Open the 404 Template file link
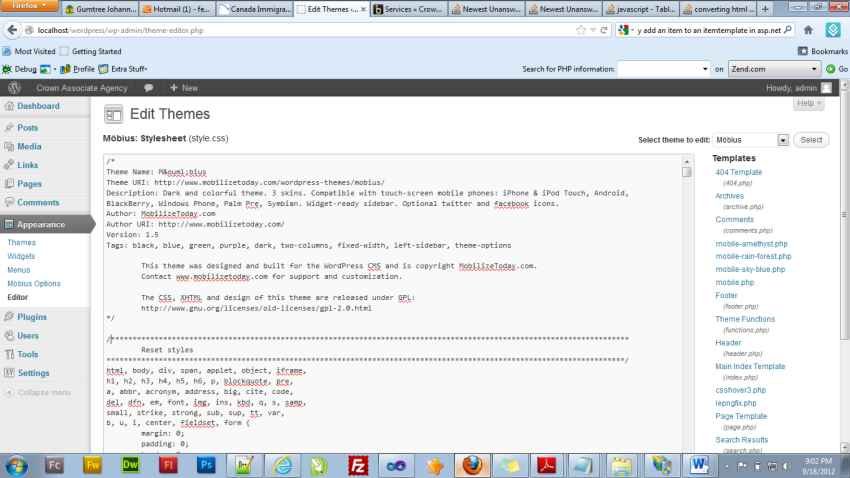The width and height of the screenshot is (850, 478). pos(738,172)
